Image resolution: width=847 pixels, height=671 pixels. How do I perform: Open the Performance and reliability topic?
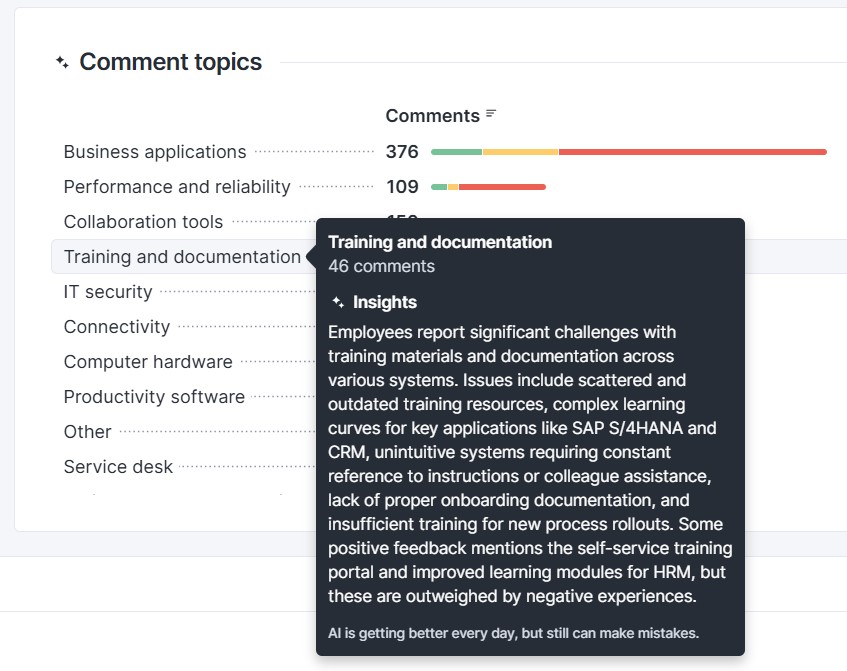coord(177,187)
